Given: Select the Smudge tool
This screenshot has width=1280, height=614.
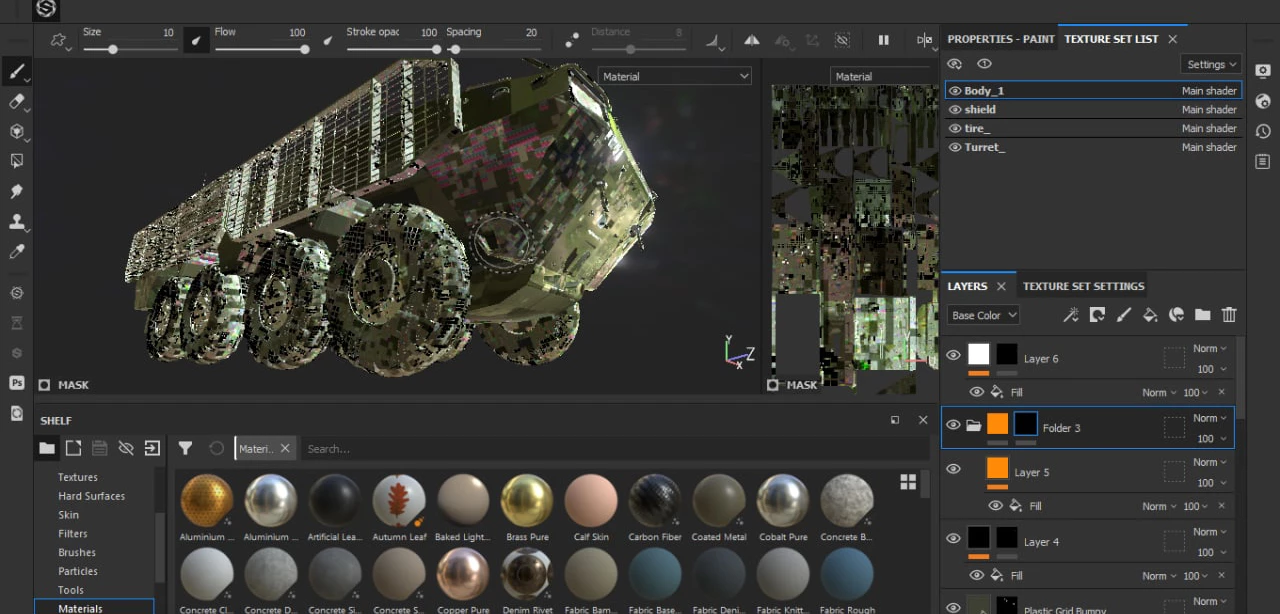Looking at the screenshot, I should pos(16,191).
